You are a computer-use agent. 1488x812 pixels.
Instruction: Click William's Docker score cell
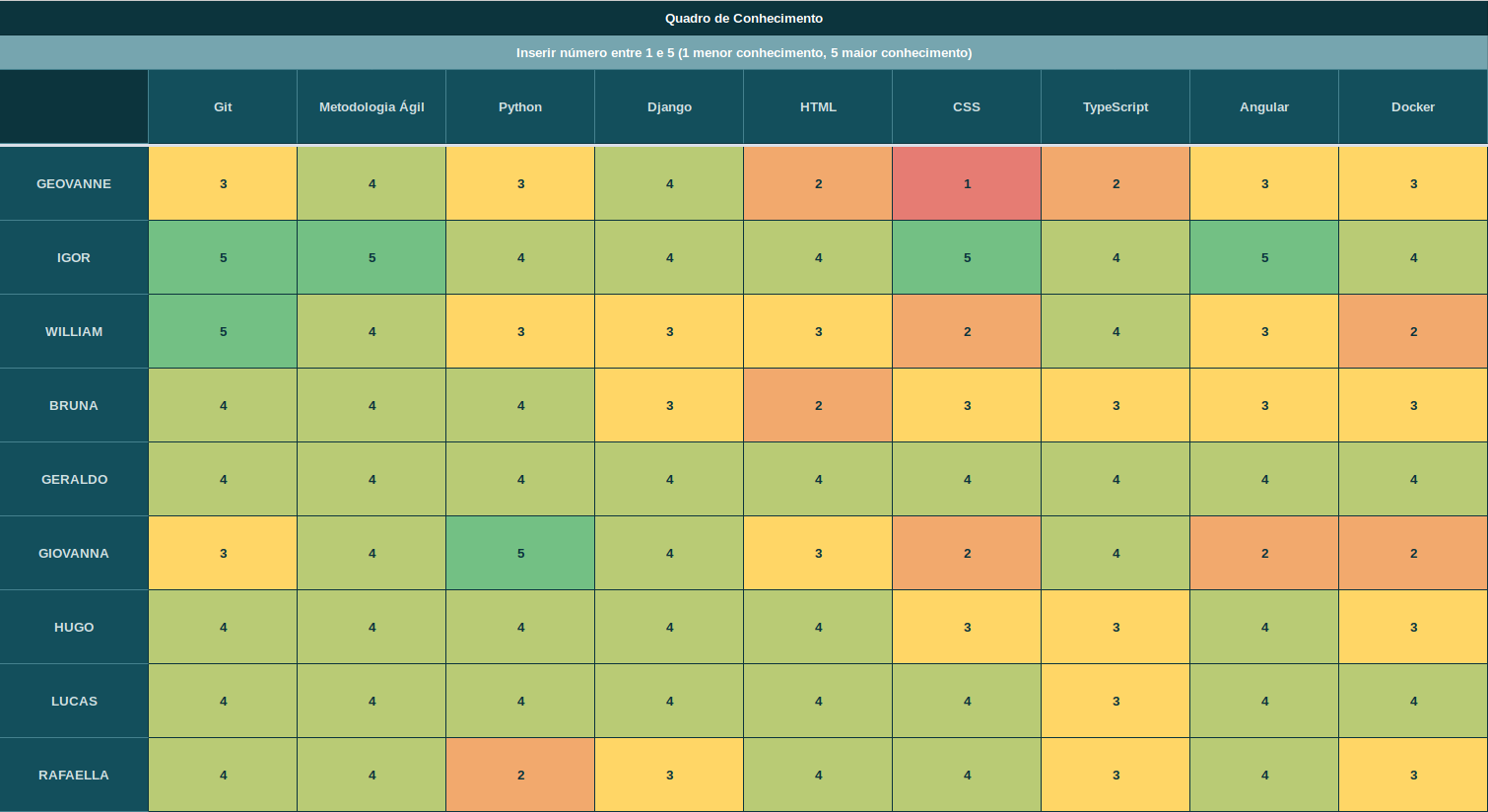(1413, 331)
